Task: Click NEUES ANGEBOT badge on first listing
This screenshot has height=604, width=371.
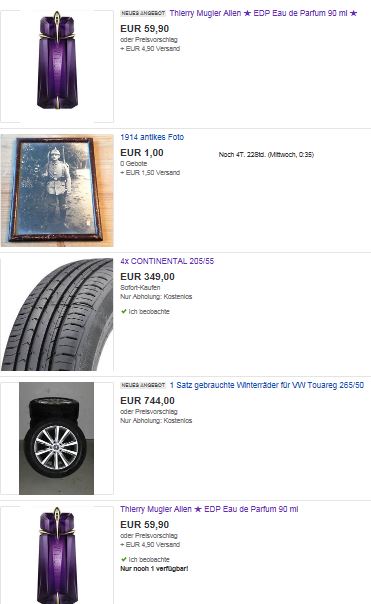Action: coord(143,13)
